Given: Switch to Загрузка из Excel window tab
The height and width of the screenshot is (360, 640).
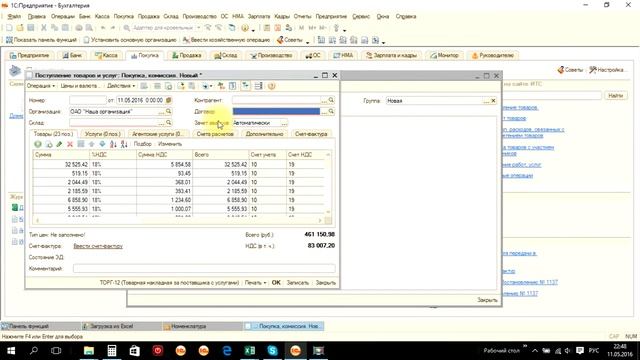Looking at the screenshot, I should click(121, 326).
